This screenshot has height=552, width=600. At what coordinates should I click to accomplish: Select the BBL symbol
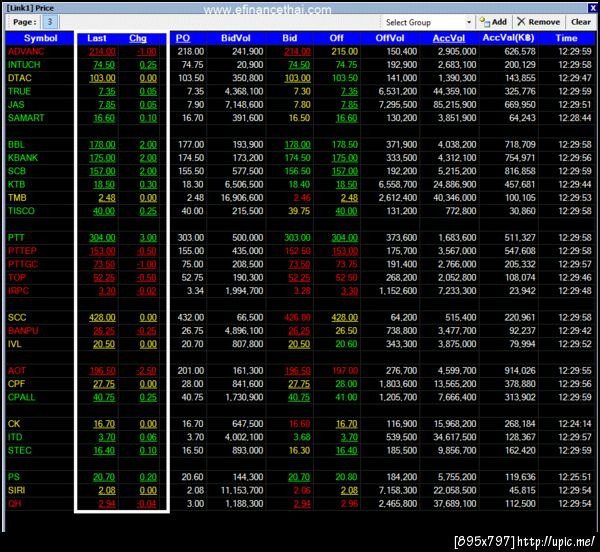point(16,145)
